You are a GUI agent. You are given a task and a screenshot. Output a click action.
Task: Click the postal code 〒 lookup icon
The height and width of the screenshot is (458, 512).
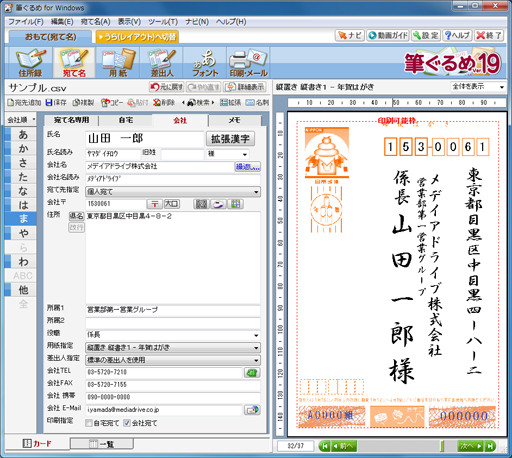coord(155,204)
